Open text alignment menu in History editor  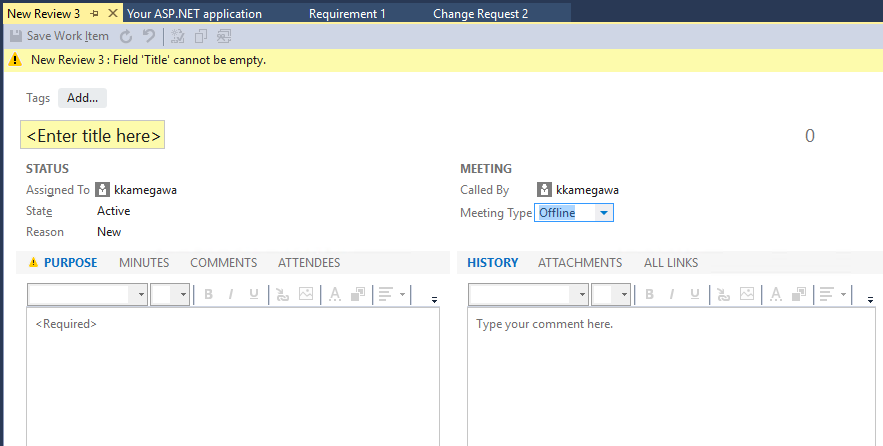click(833, 294)
